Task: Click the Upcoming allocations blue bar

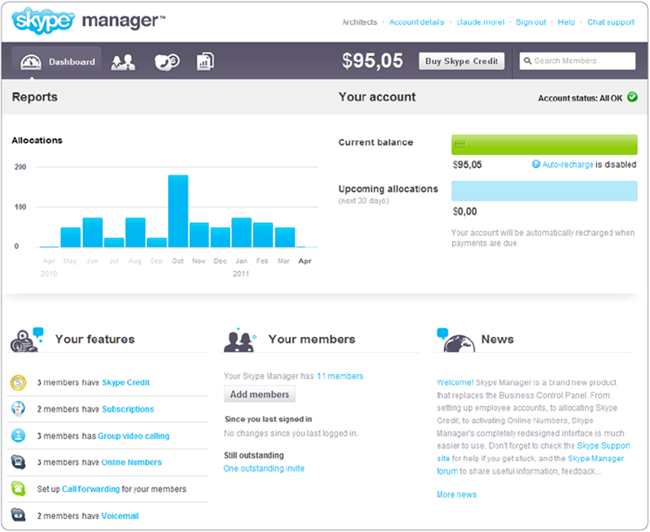Action: coord(544,191)
